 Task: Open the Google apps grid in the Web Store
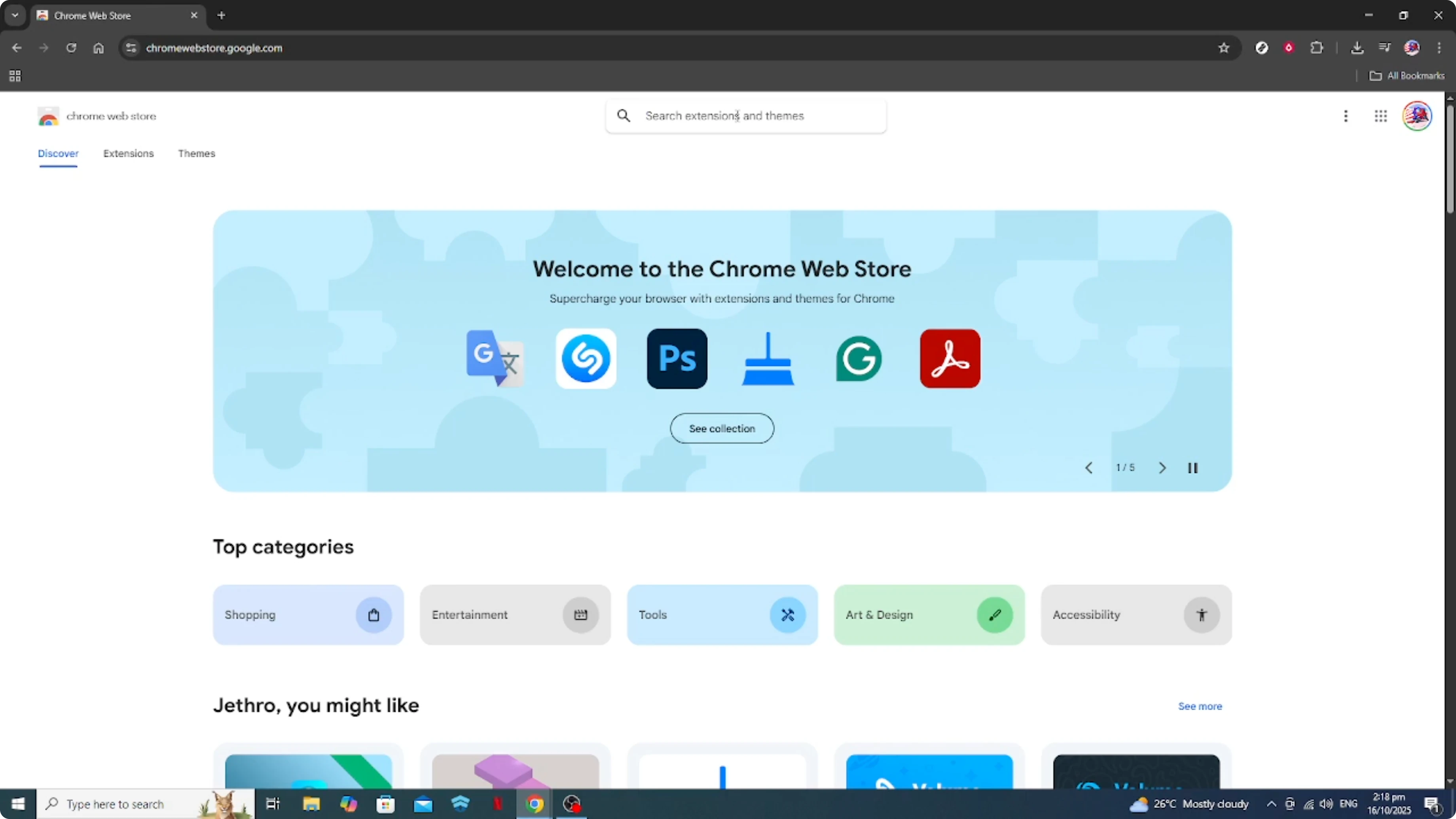tap(1381, 116)
